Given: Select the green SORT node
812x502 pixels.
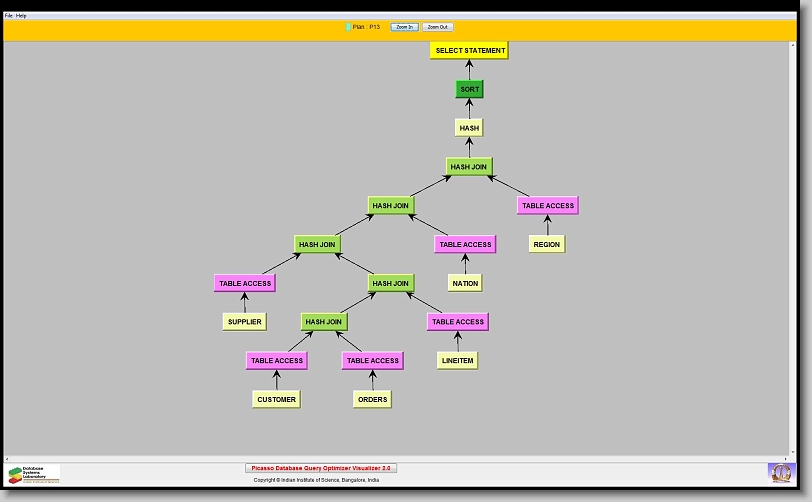Looking at the screenshot, I should pyautogui.click(x=469, y=89).
